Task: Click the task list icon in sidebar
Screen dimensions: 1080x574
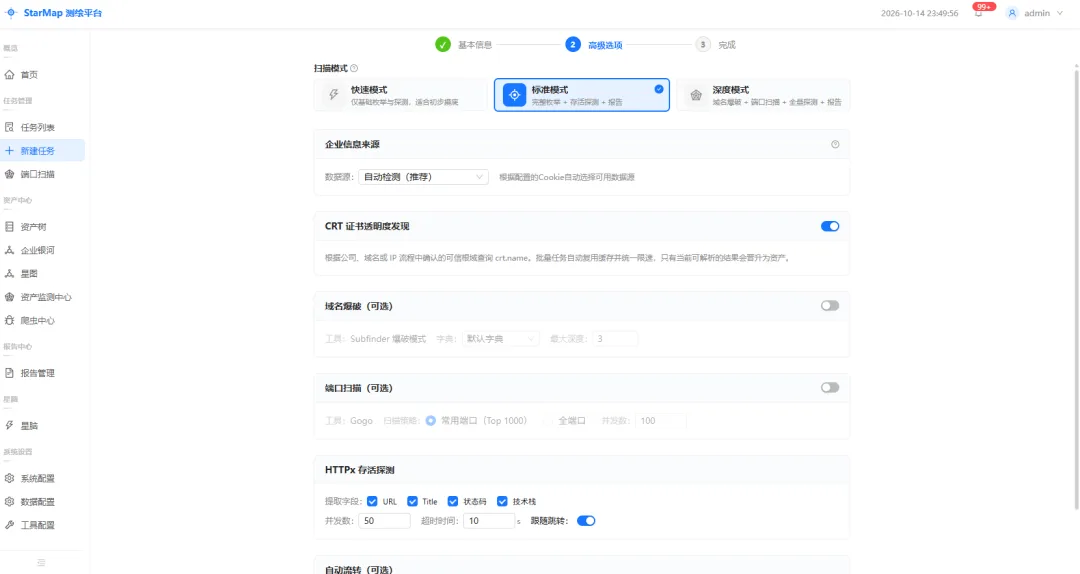Action: pyautogui.click(x=10, y=127)
